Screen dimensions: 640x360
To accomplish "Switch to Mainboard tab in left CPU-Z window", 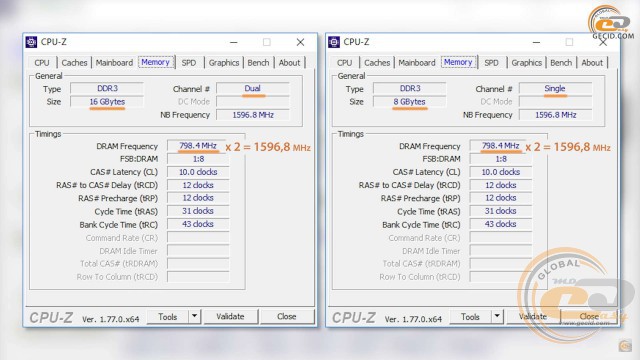I will click(114, 63).
